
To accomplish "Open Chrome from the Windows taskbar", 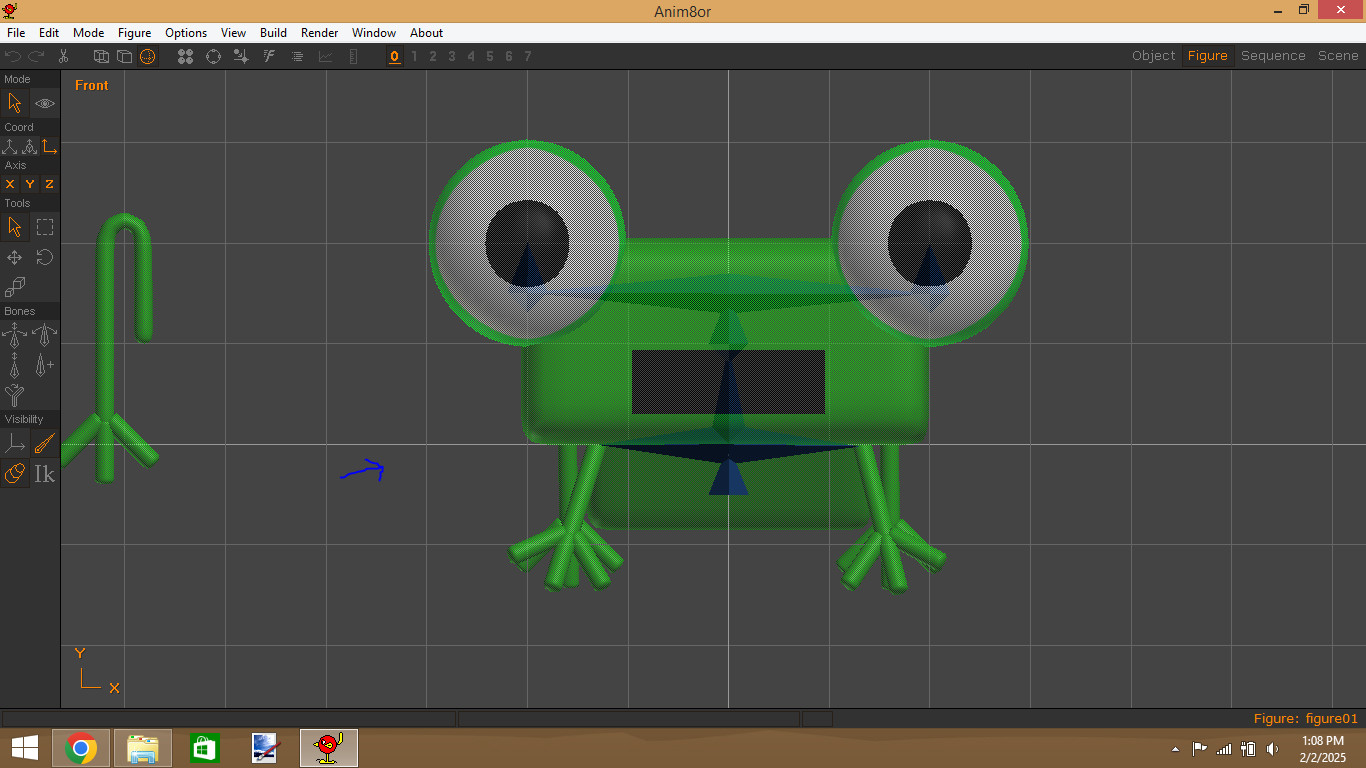I will click(x=81, y=748).
